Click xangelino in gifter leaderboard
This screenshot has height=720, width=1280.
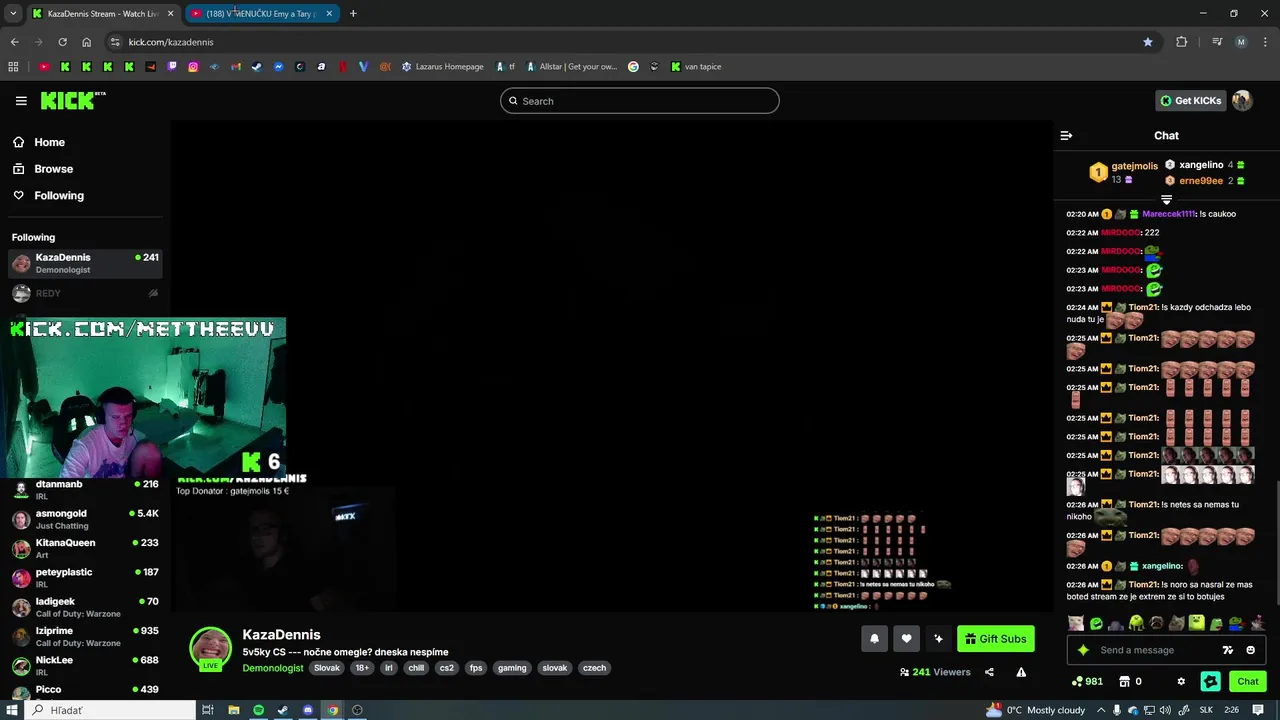(1201, 165)
